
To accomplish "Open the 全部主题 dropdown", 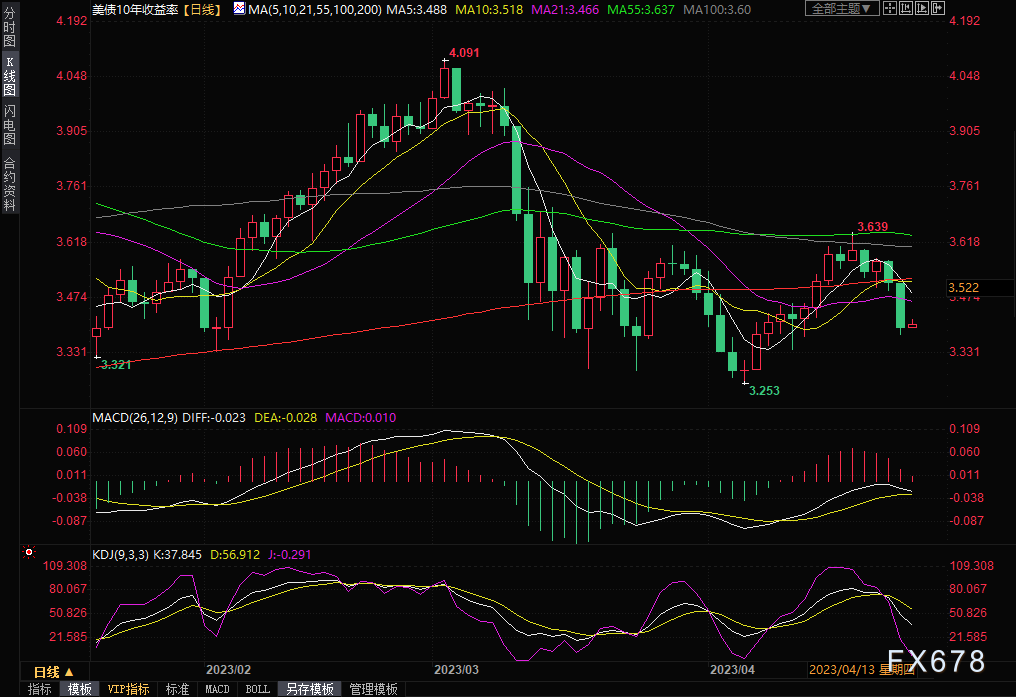I will click(x=841, y=8).
